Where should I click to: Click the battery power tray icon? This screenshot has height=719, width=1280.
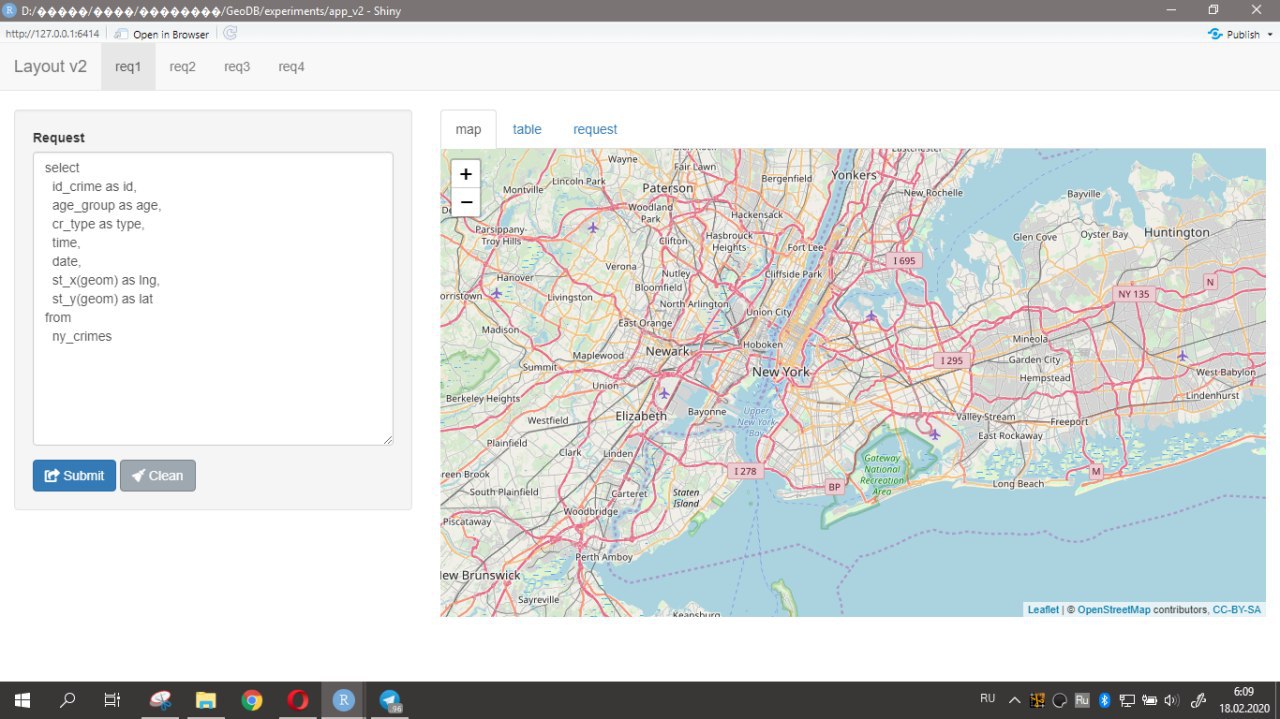[1150, 700]
